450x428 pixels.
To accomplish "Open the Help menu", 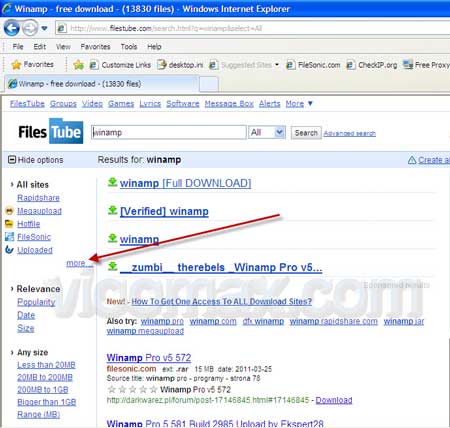I will pos(154,47).
